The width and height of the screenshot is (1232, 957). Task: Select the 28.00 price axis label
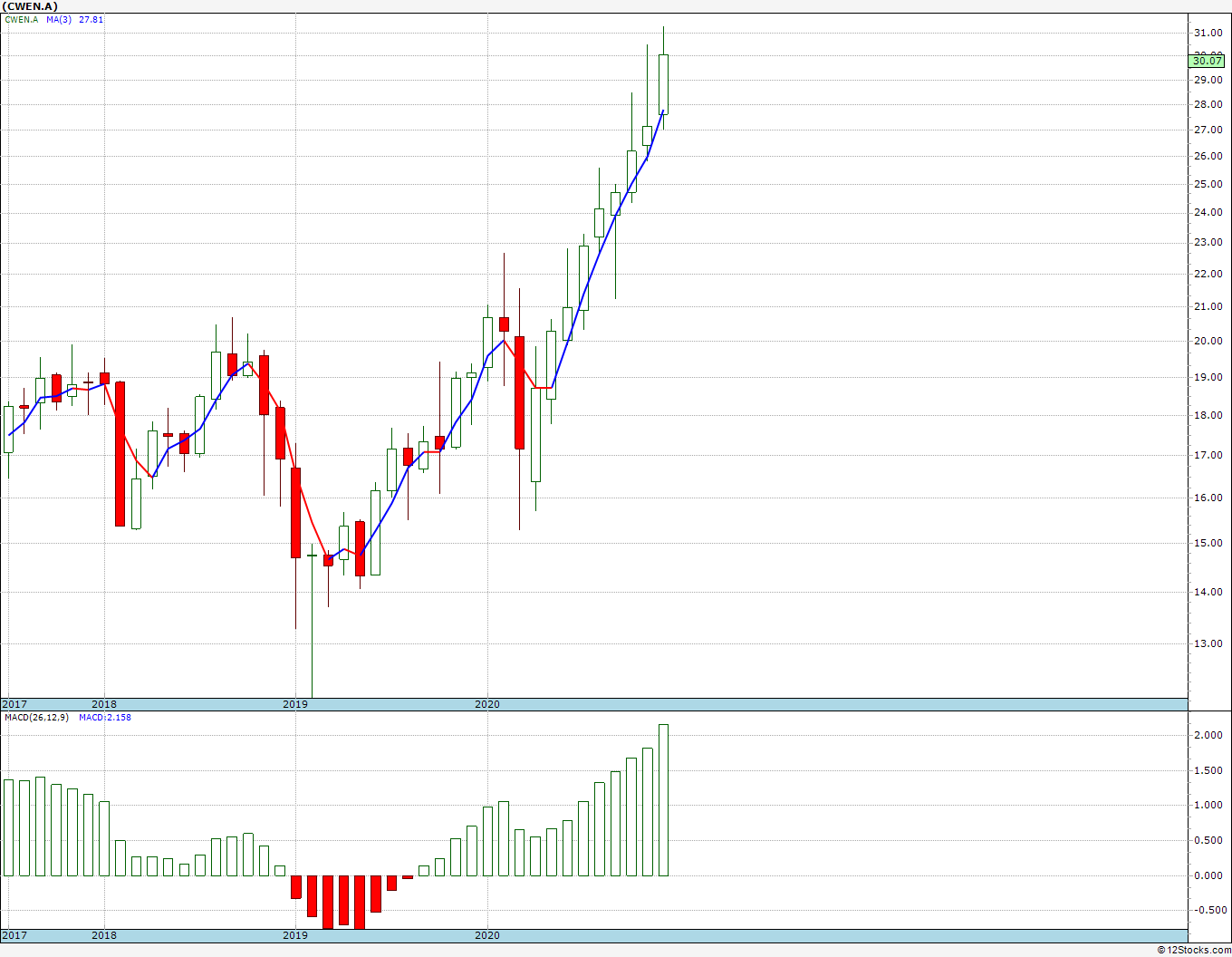(x=1207, y=105)
